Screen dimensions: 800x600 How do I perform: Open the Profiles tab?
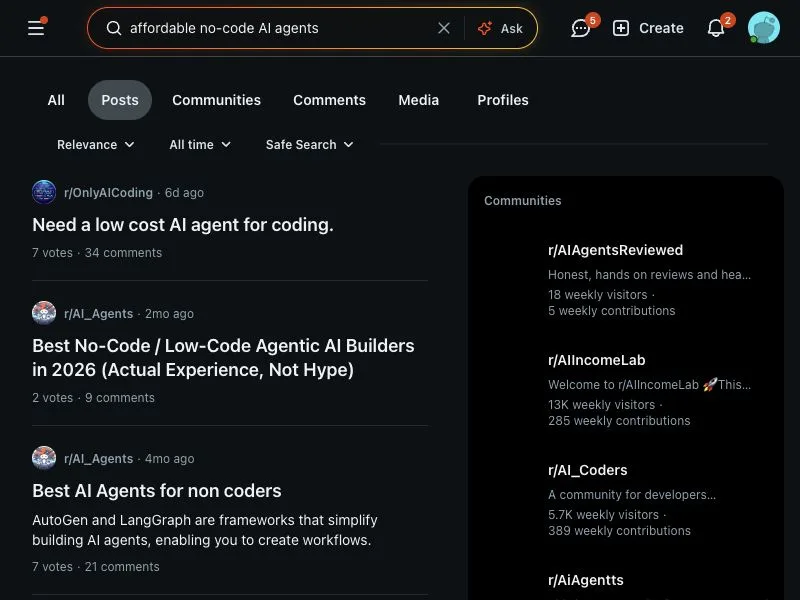tap(503, 100)
